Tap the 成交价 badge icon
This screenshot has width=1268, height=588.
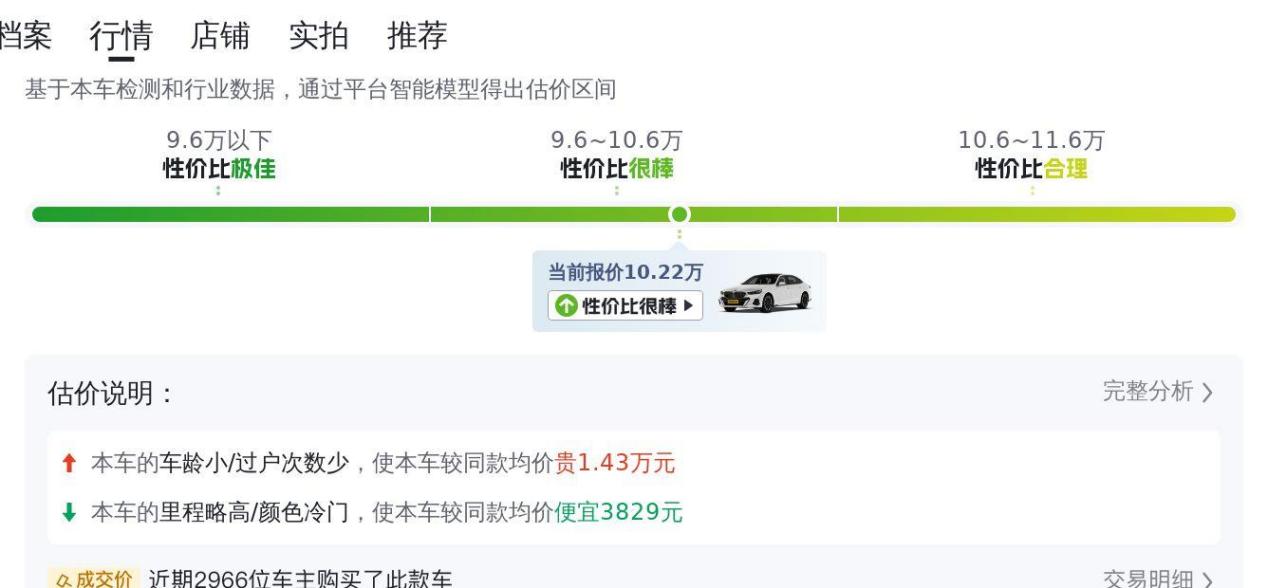[x=92, y=579]
